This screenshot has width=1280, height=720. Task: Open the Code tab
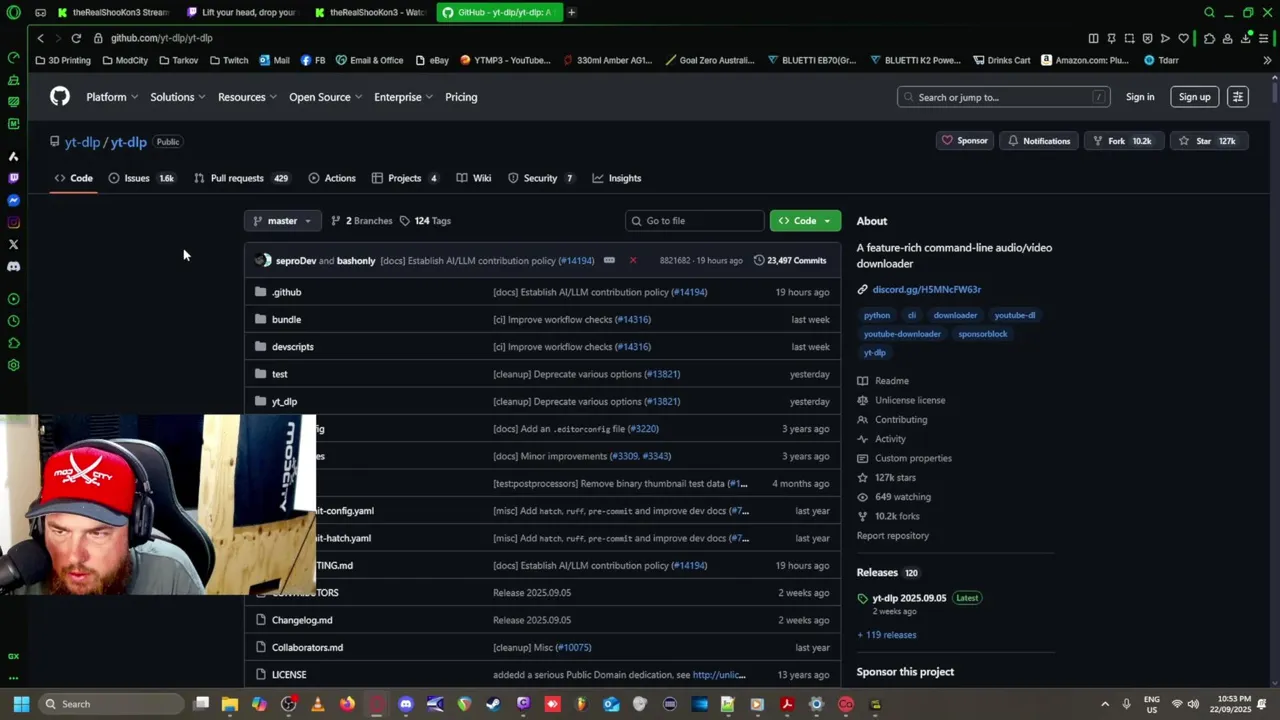[x=74, y=178]
